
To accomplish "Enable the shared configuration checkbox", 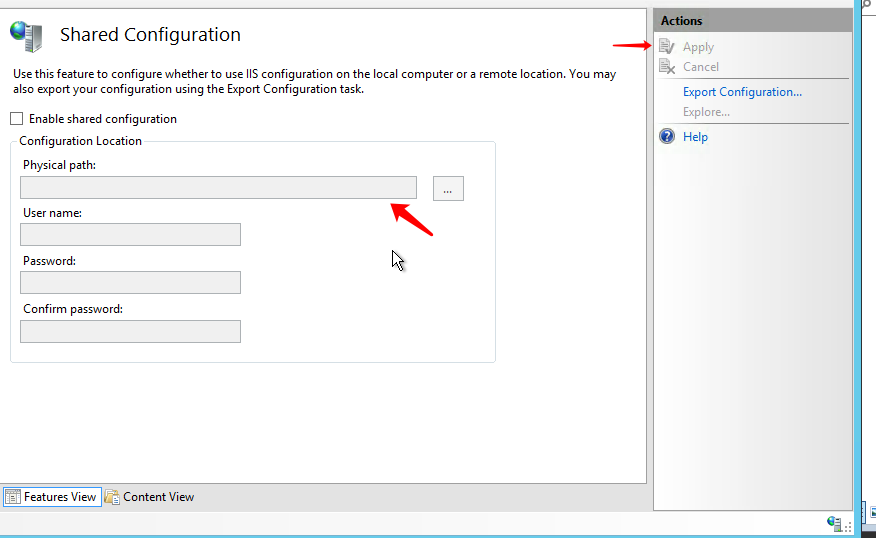I will tap(17, 119).
